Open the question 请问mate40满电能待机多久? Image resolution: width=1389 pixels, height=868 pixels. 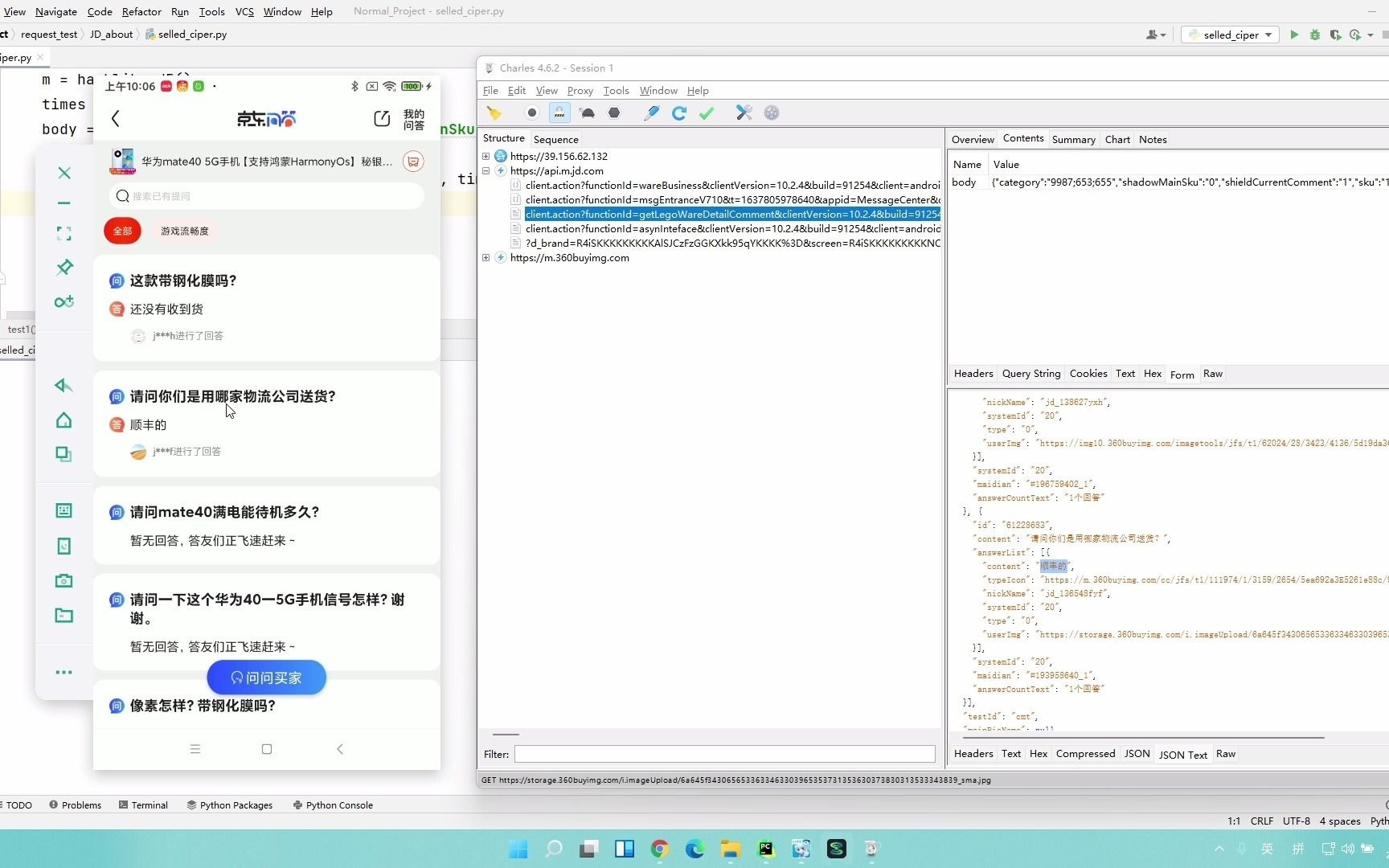(x=225, y=512)
